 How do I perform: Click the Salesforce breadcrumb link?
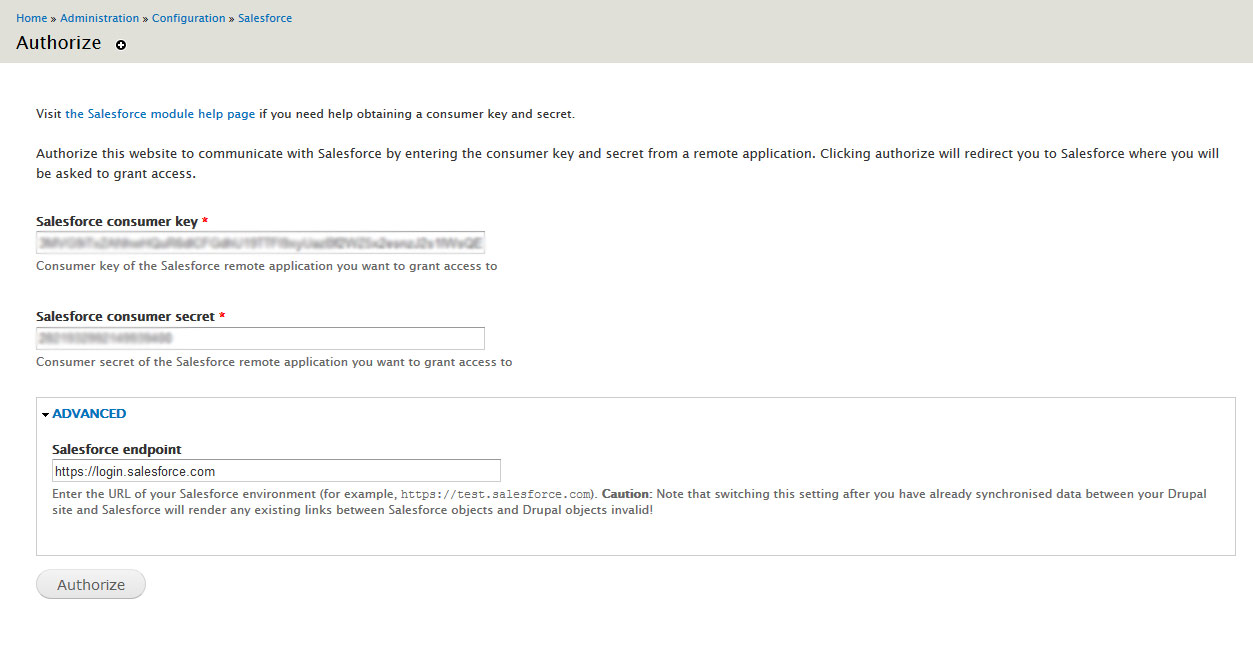[x=265, y=18]
